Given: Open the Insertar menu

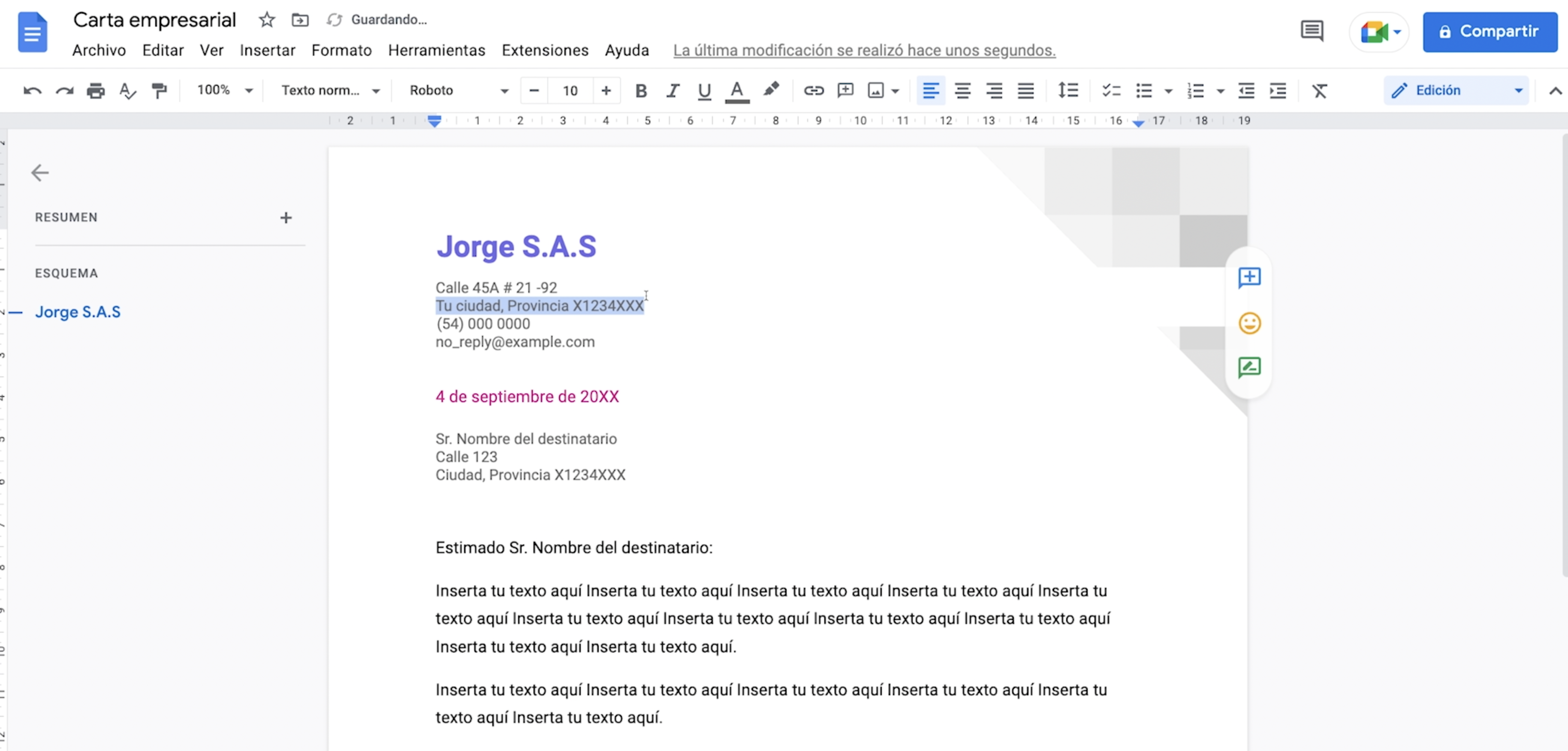Looking at the screenshot, I should 267,51.
